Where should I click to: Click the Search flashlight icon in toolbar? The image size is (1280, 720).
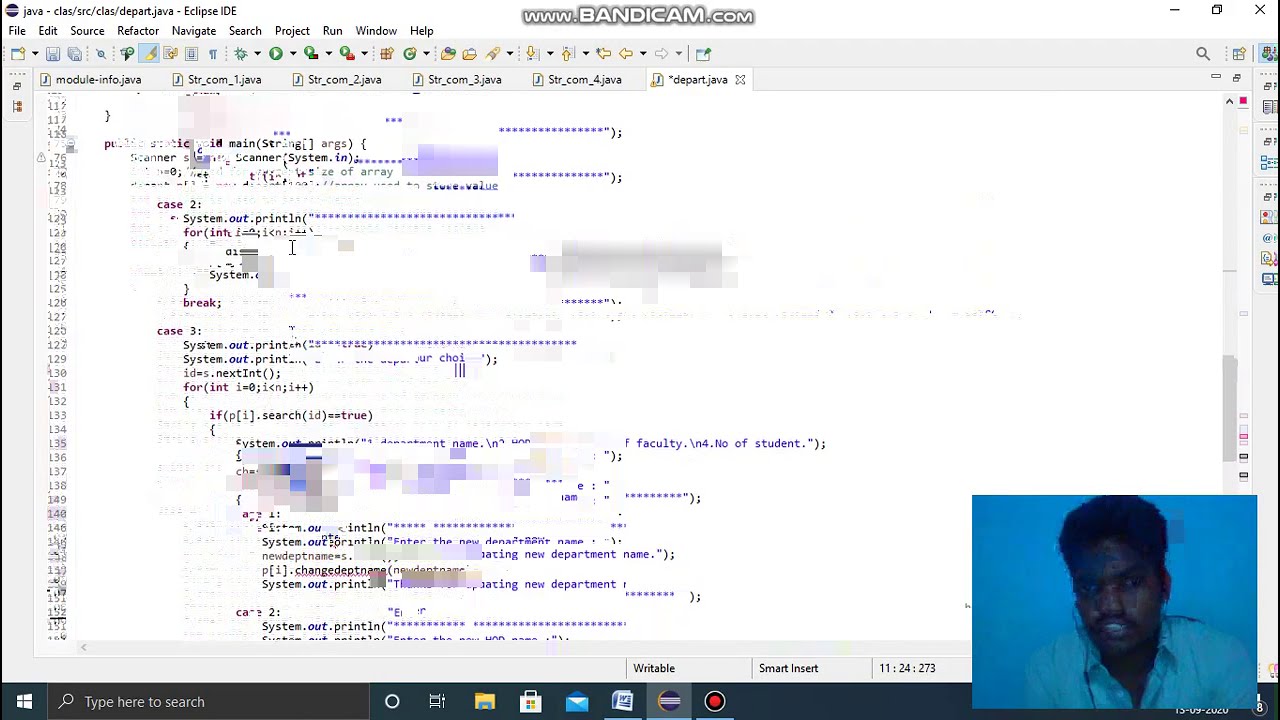coord(492,53)
